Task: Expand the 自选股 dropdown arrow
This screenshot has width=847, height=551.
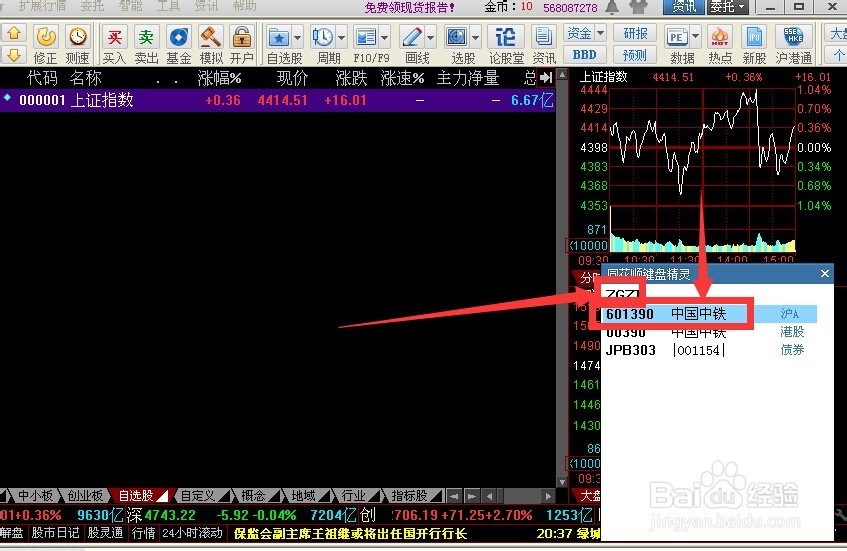Action: click(x=298, y=38)
